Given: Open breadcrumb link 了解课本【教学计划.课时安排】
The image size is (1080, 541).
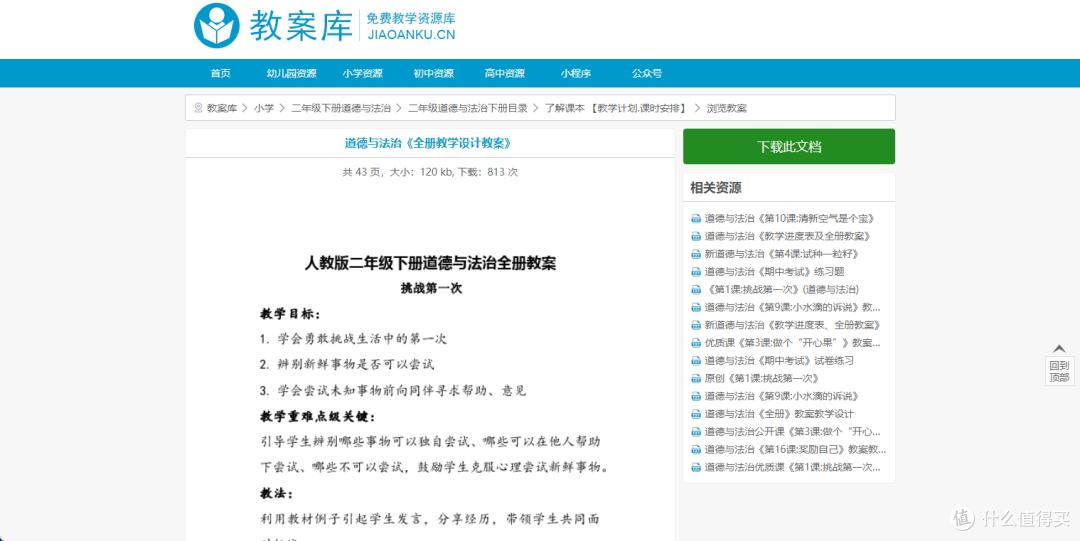Looking at the screenshot, I should click(x=616, y=108).
